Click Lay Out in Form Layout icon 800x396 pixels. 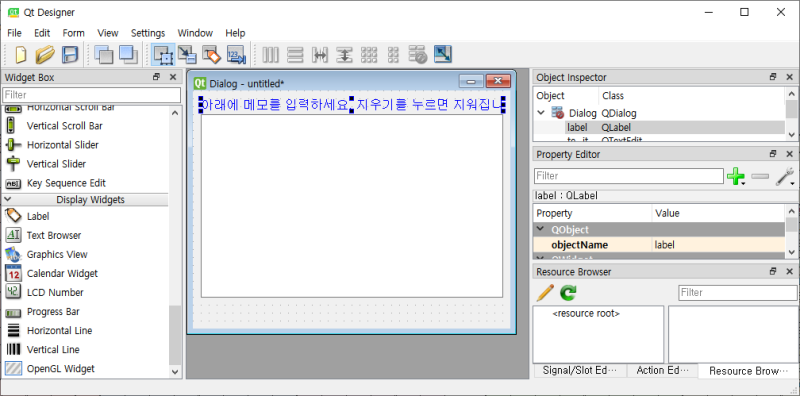click(x=393, y=55)
